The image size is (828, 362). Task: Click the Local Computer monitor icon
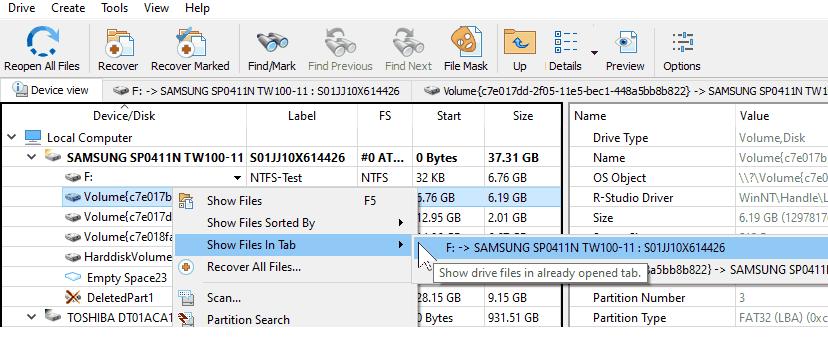(x=33, y=138)
